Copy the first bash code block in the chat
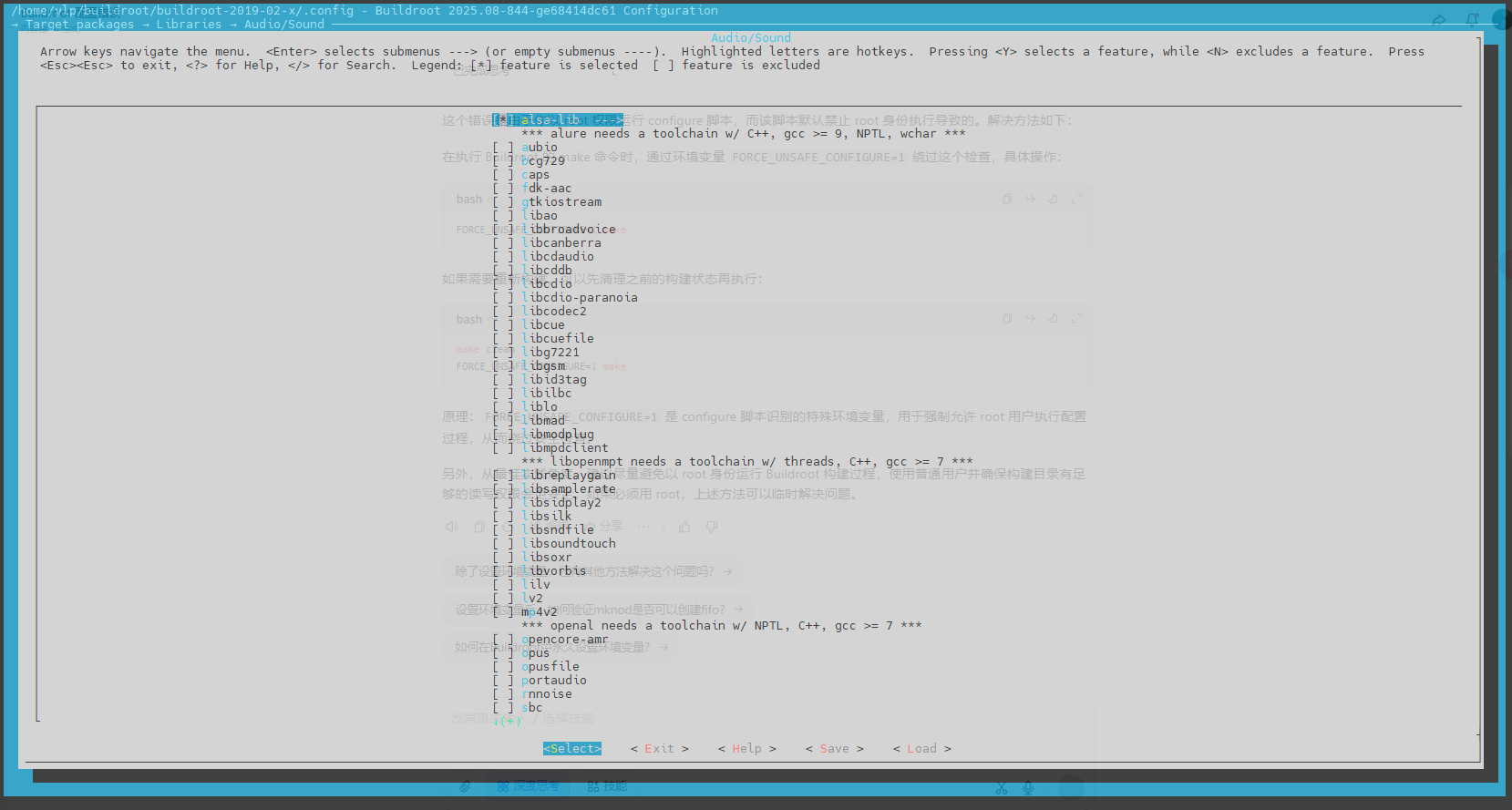The image size is (1512, 810). coord(1007,199)
